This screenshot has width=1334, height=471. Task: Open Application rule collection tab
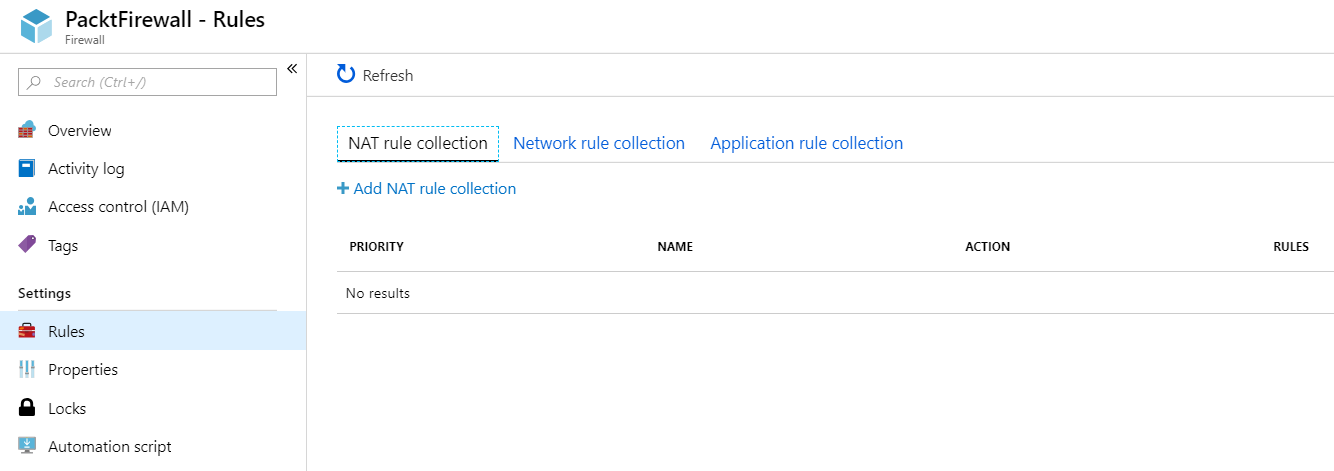tap(807, 143)
